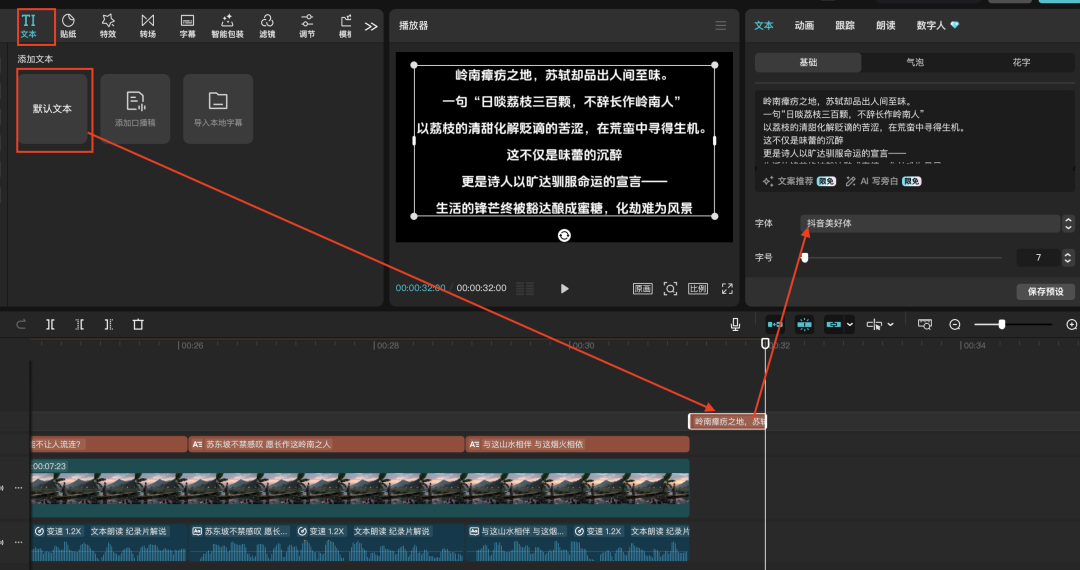The image size is (1080, 570).
Task: Open the 滤镜 filters panel
Action: coord(267,26)
